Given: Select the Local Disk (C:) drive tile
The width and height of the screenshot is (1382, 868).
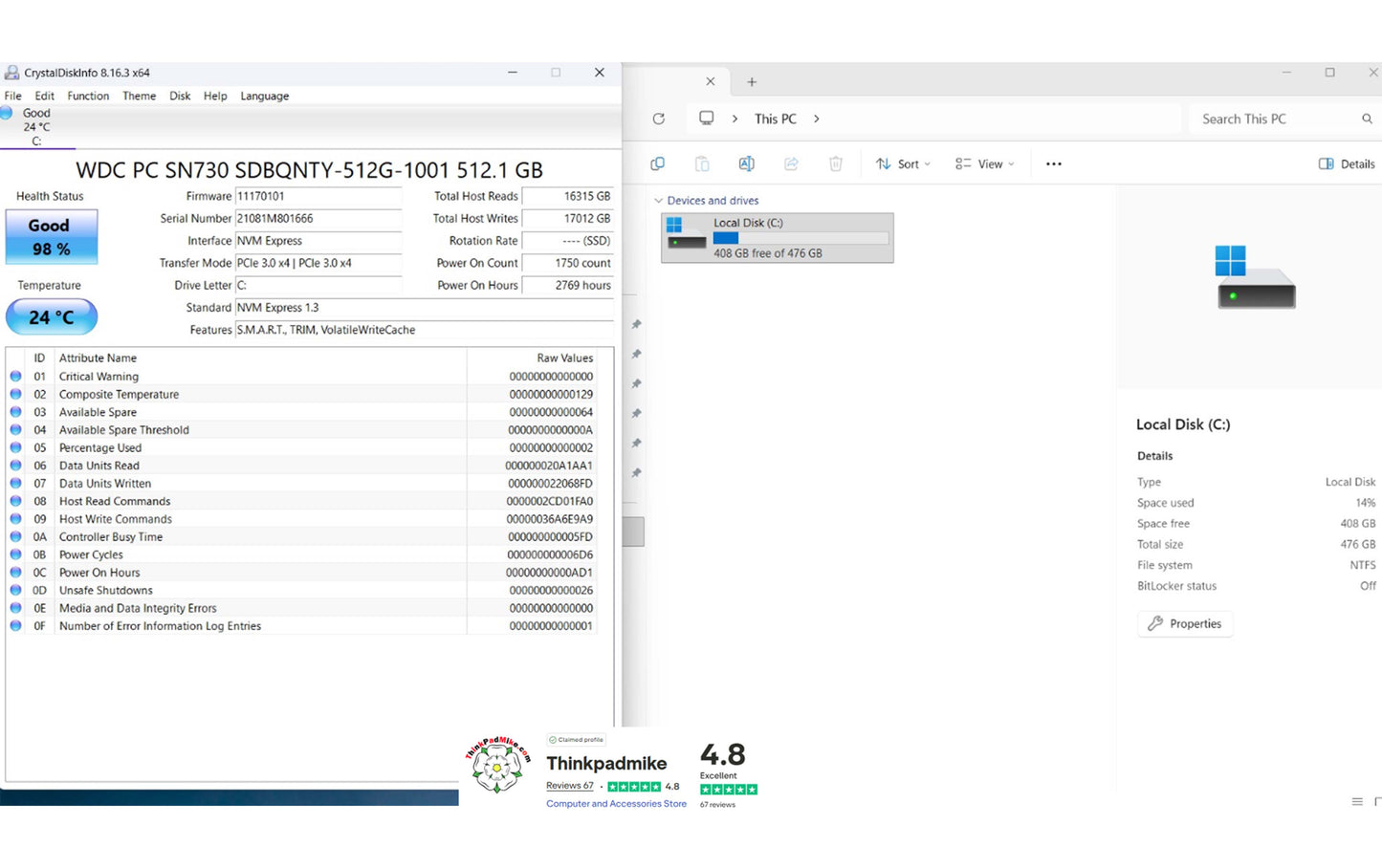Looking at the screenshot, I should (x=778, y=238).
